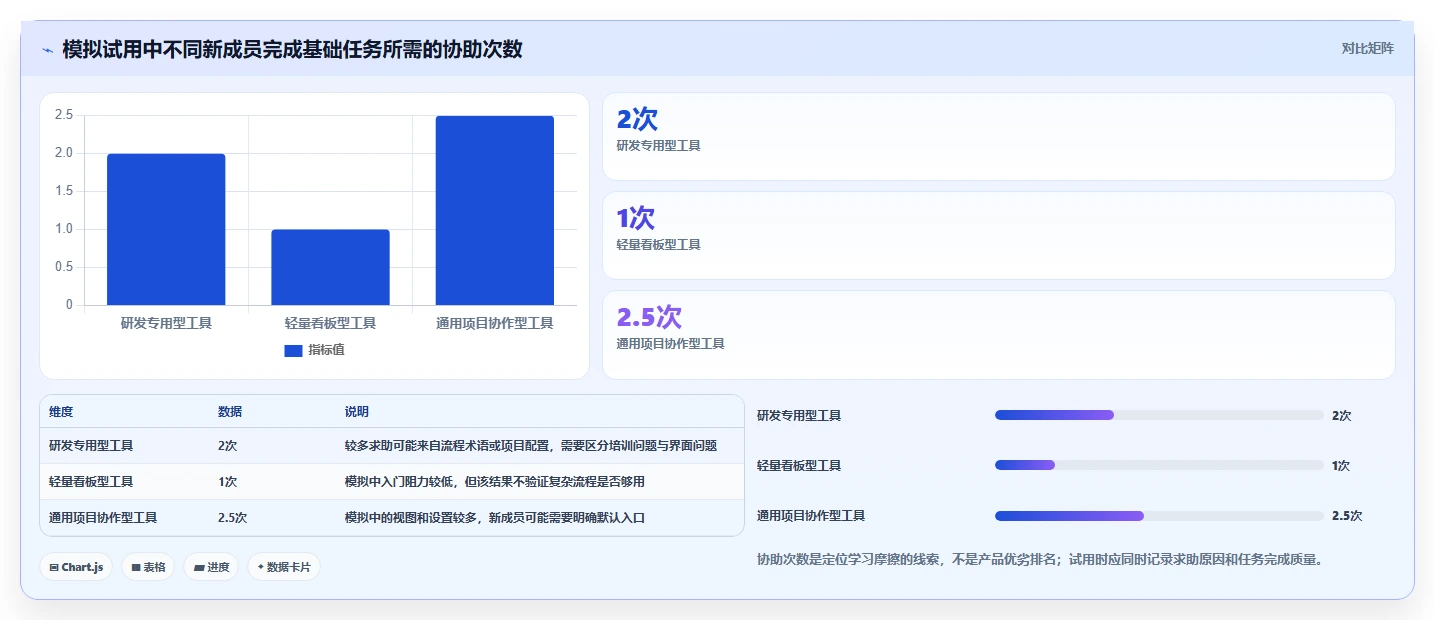Open the 2次 研发专用型工具 data card
Image resolution: width=1435 pixels, height=620 pixels.
point(998,136)
